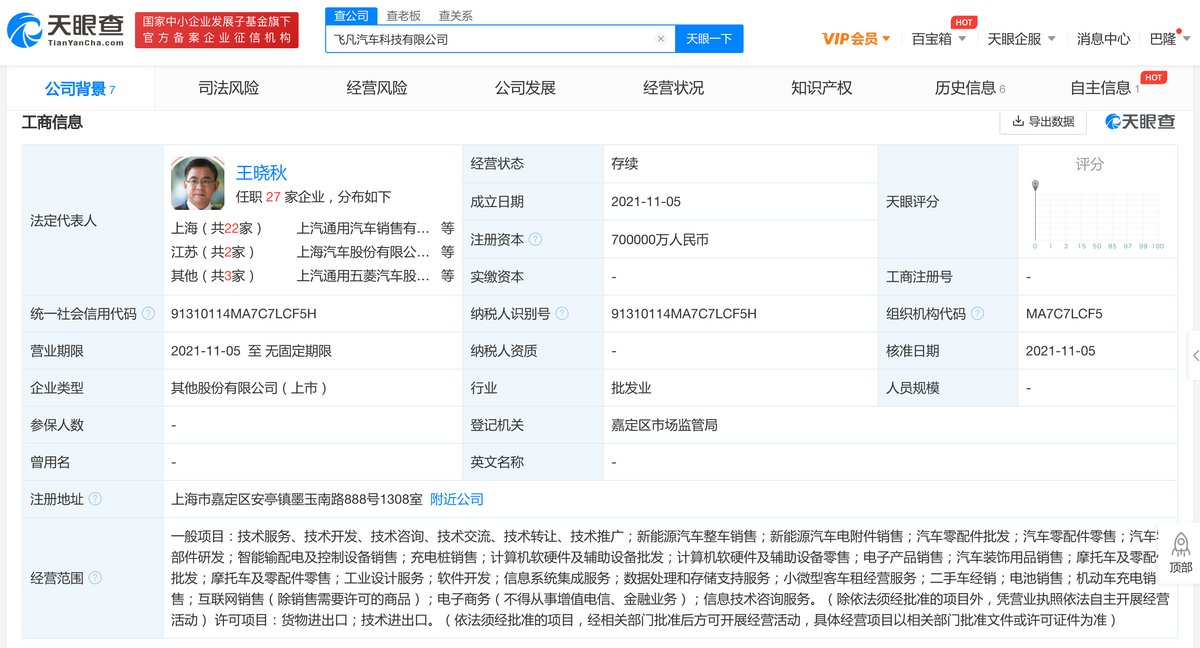Open the 天眼企服 dropdown menu
Viewport: 1200px width, 648px height.
1021,39
